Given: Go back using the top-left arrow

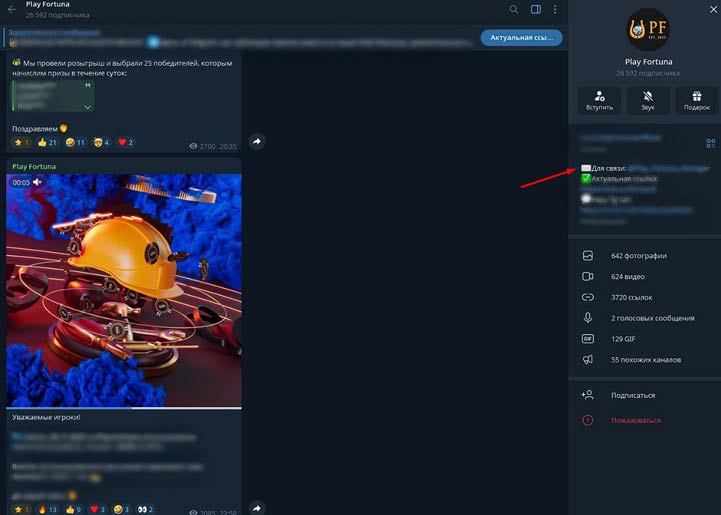Looking at the screenshot, I should tap(11, 10).
